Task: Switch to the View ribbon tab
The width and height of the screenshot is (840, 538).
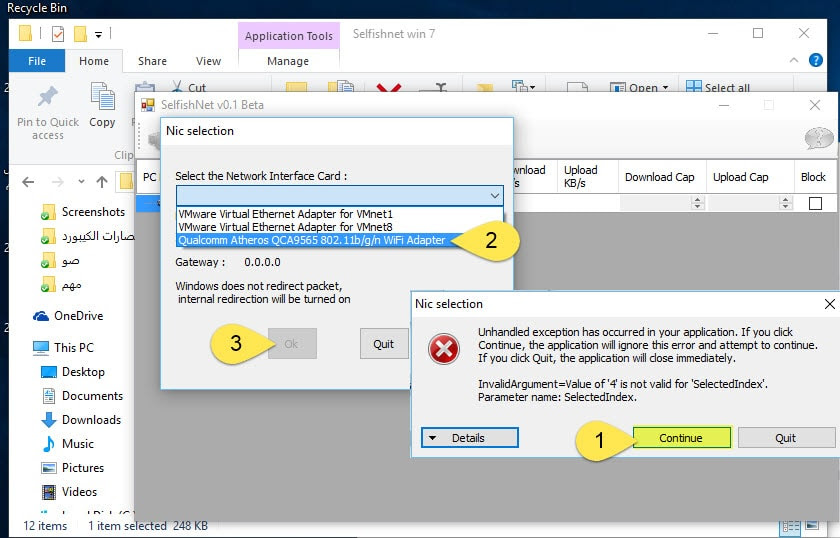Action: click(x=208, y=61)
